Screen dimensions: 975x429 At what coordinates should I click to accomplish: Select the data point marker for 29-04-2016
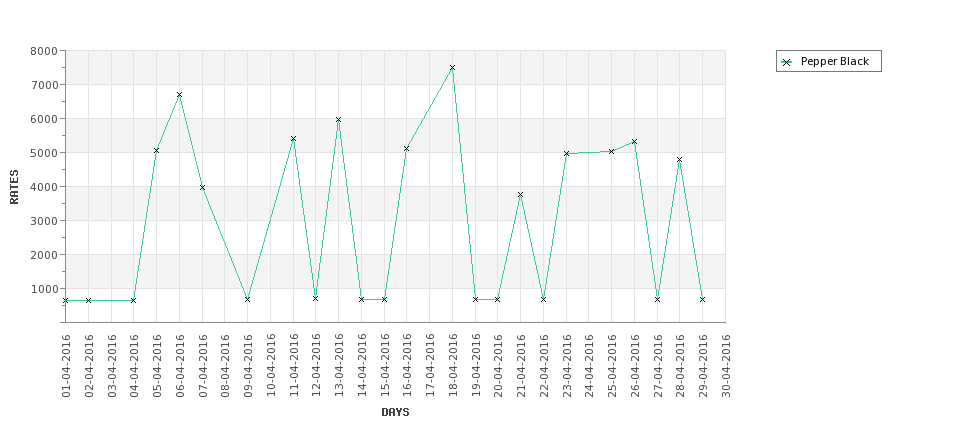[702, 299]
